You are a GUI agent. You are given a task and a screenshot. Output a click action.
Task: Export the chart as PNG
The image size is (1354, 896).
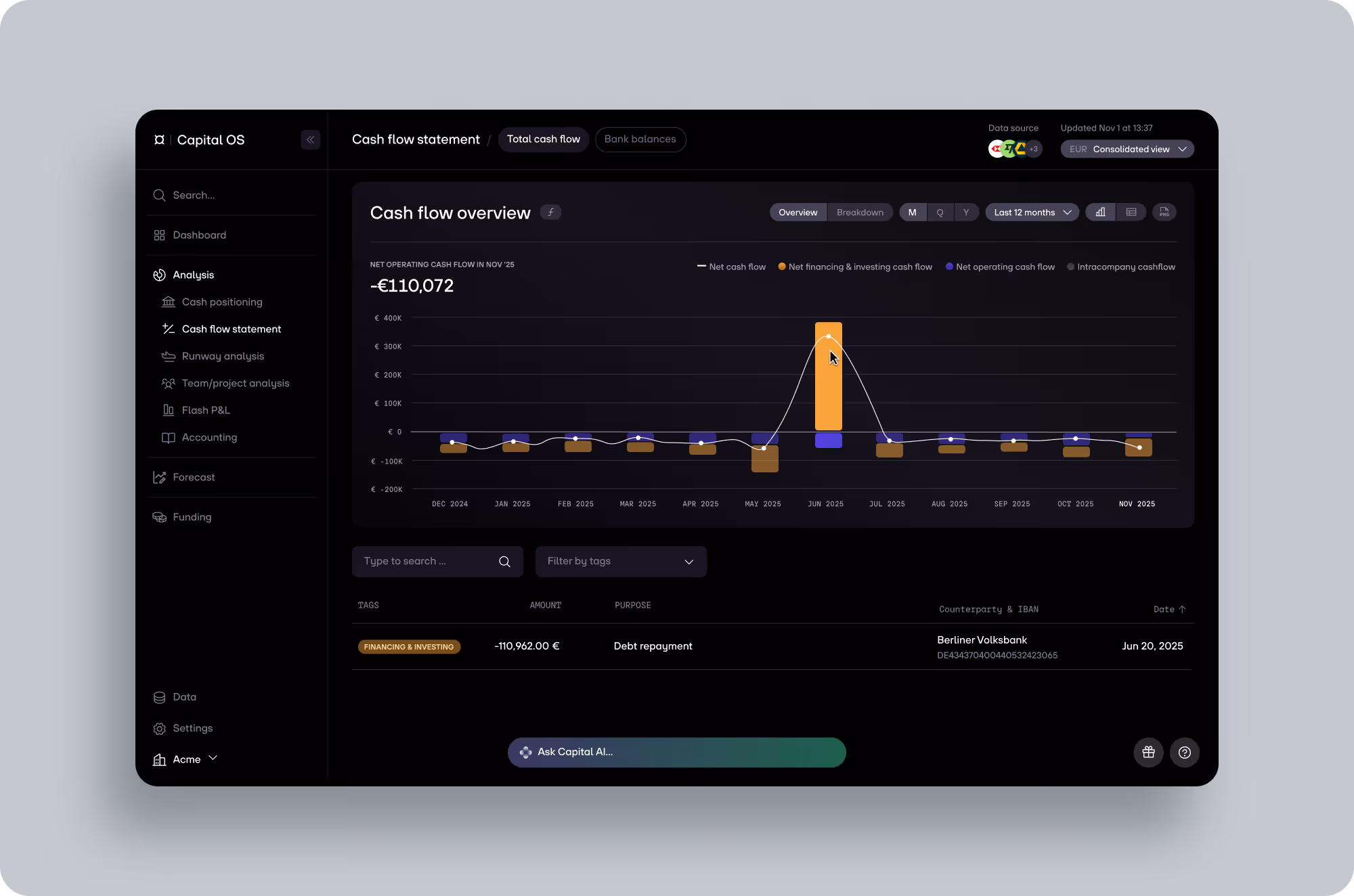(x=1164, y=212)
